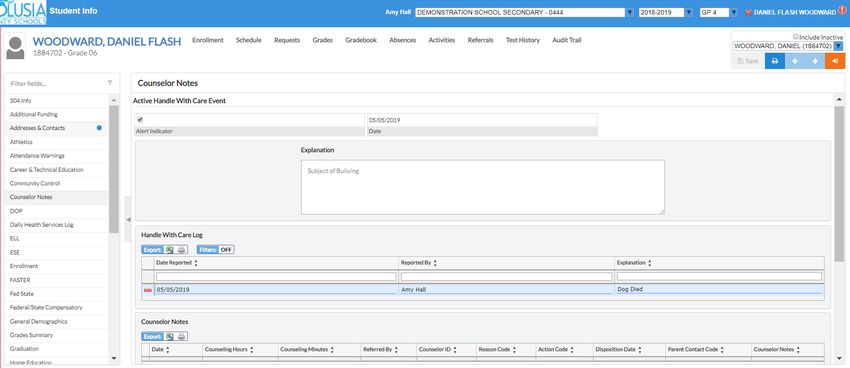Sort Counselor Notes by Date
Screen dimensions: 850x368
(168, 350)
